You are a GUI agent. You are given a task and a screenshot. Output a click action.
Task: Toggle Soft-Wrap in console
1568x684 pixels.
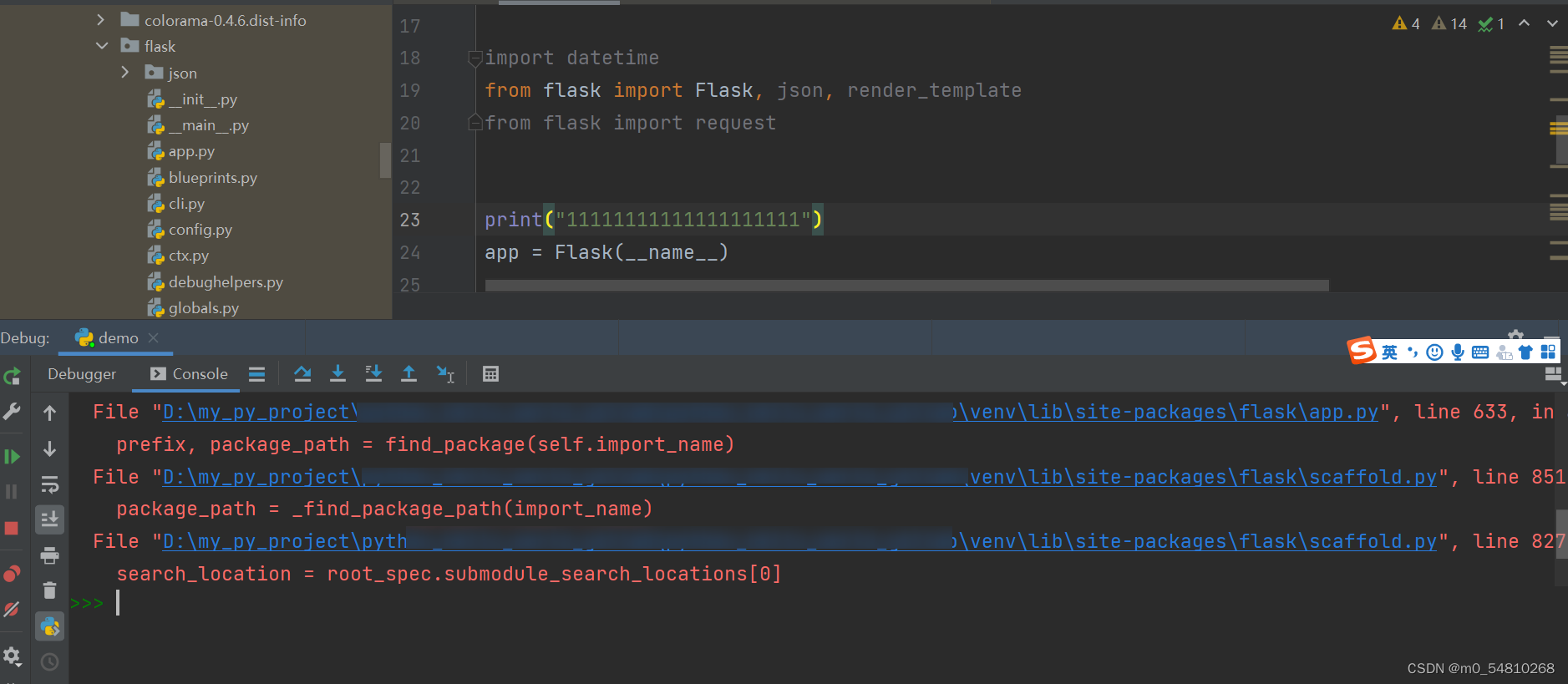pyautogui.click(x=50, y=484)
